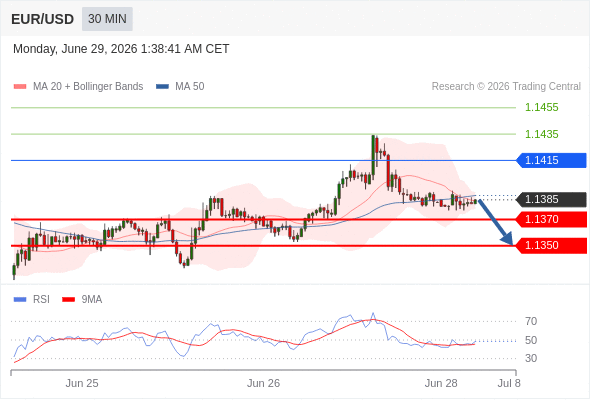Click the Jun 25 date axis label
Viewport: 590px width, 400px height.
(x=82, y=383)
